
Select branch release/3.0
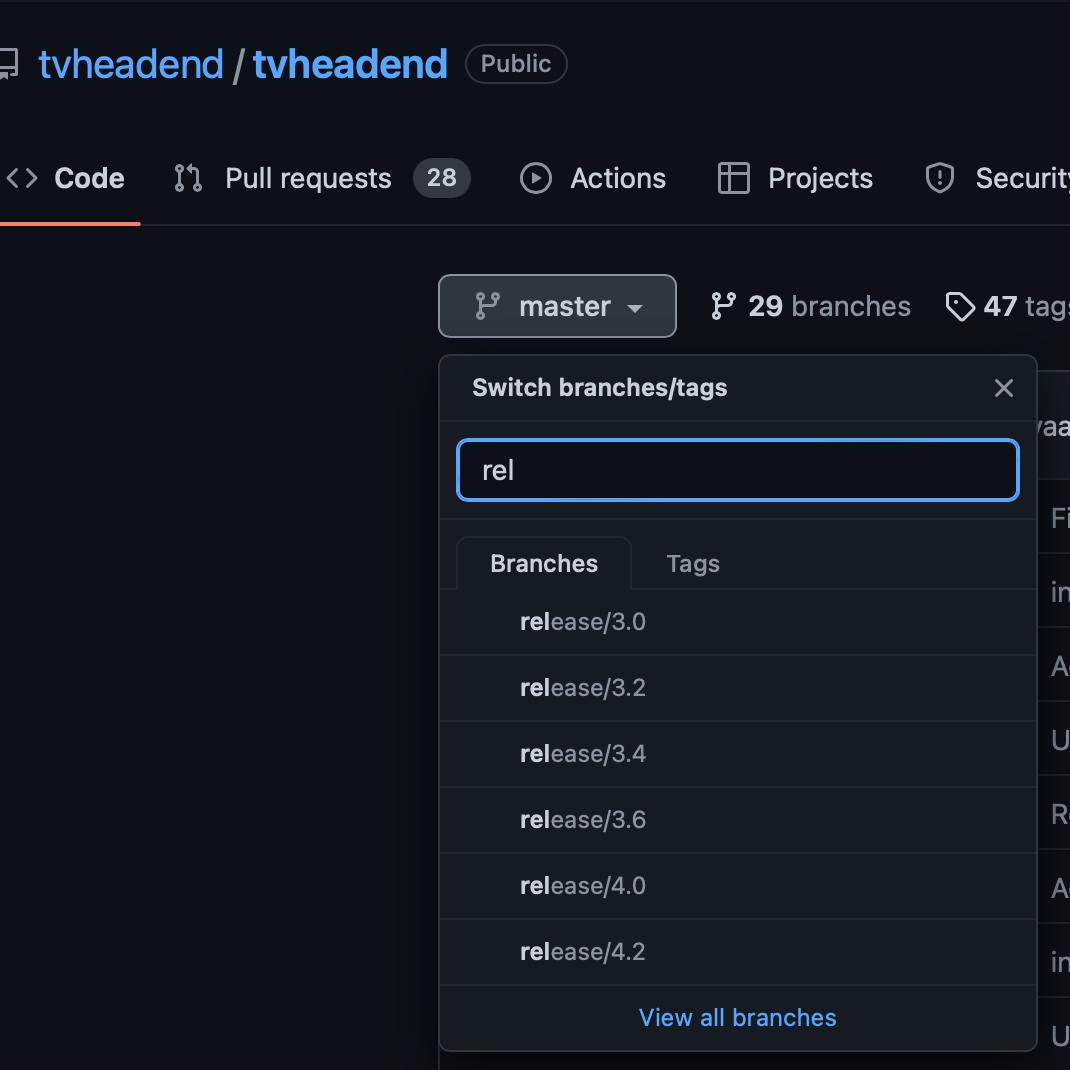click(738, 622)
